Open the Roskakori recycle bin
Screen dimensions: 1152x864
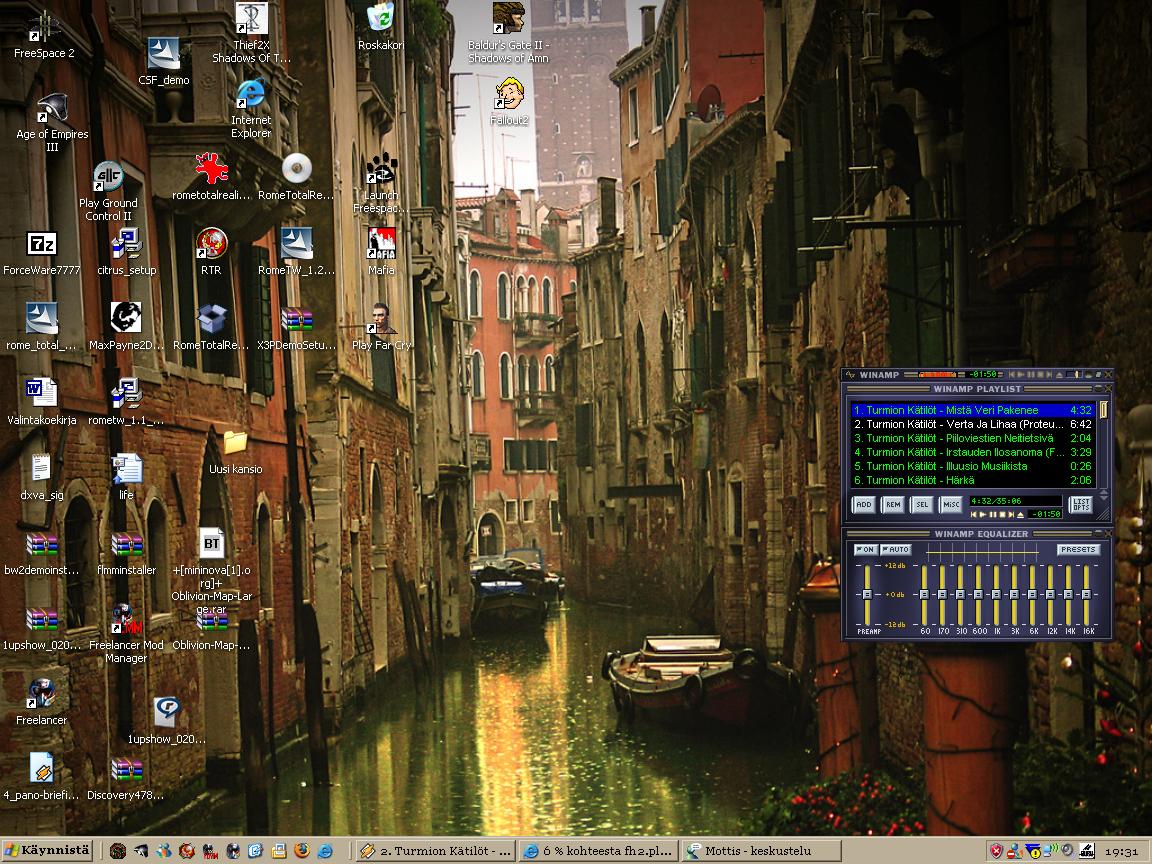[x=381, y=26]
